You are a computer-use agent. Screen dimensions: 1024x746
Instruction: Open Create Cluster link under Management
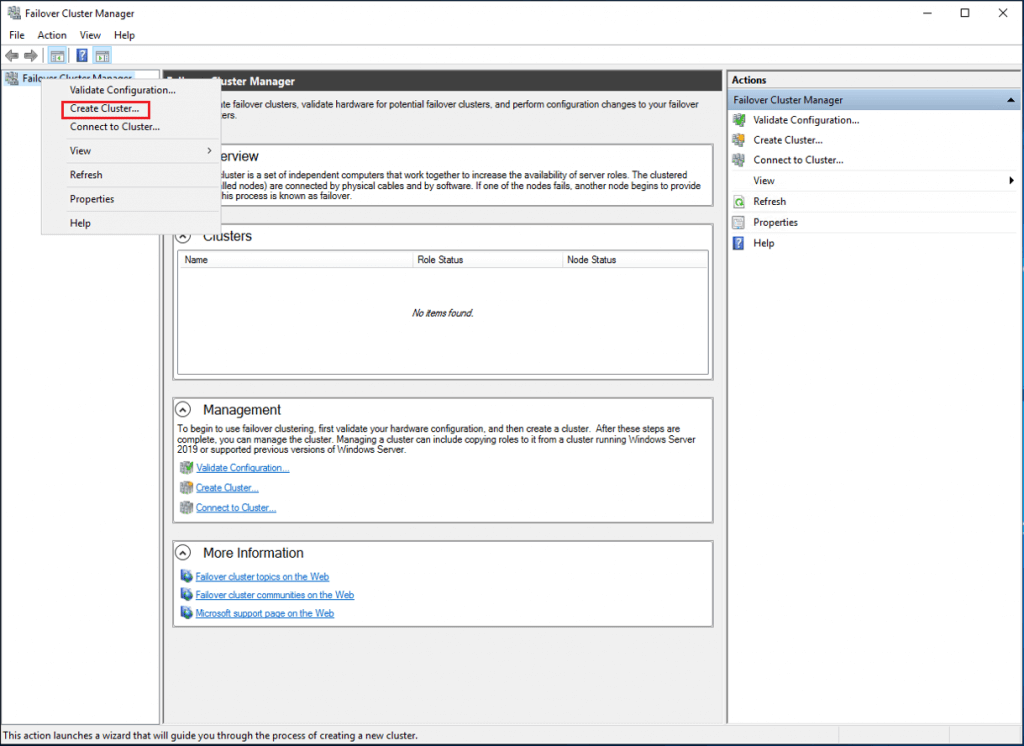[x=227, y=488]
